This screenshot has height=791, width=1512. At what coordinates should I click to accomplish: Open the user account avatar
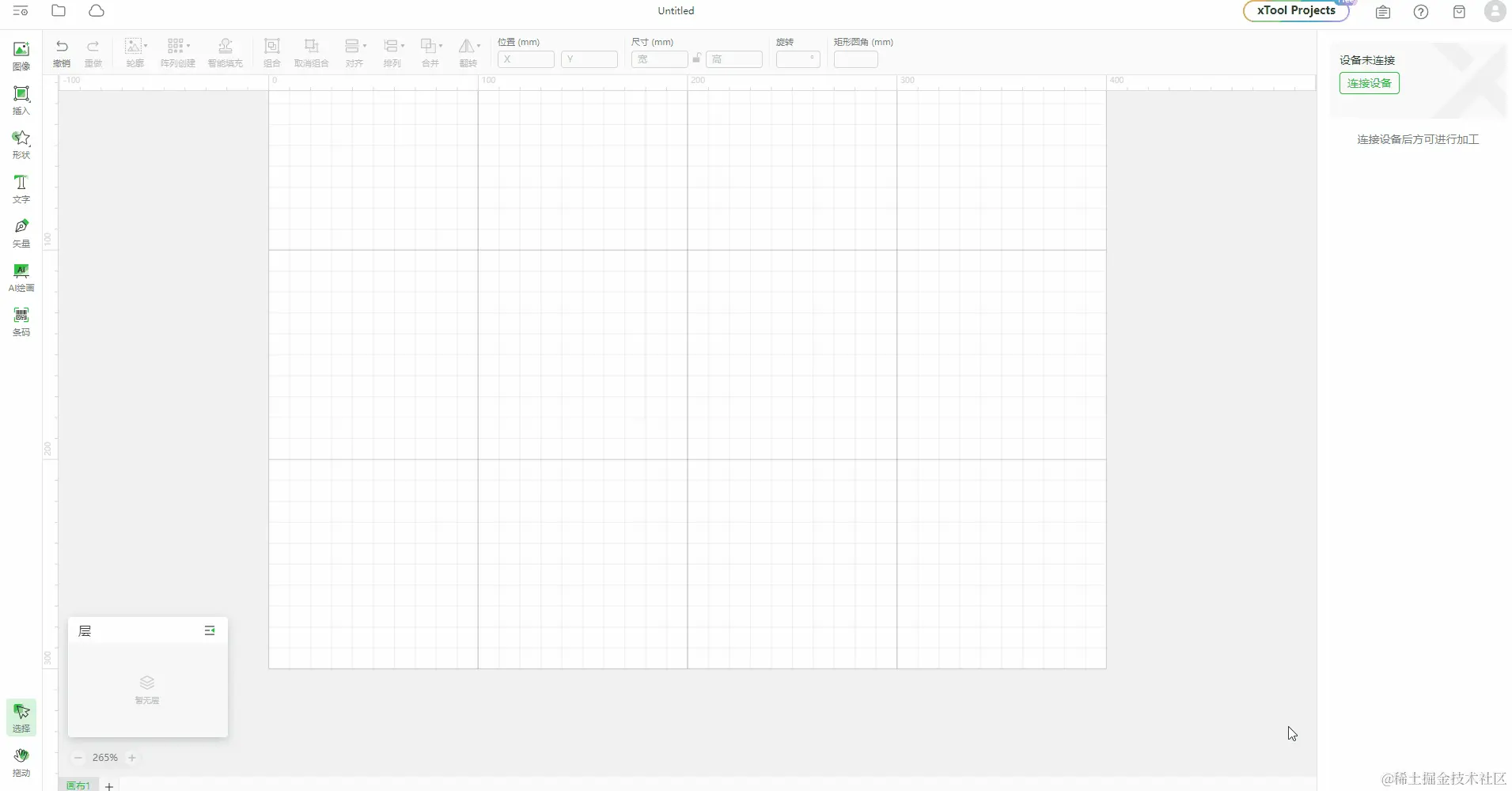pos(1495,11)
